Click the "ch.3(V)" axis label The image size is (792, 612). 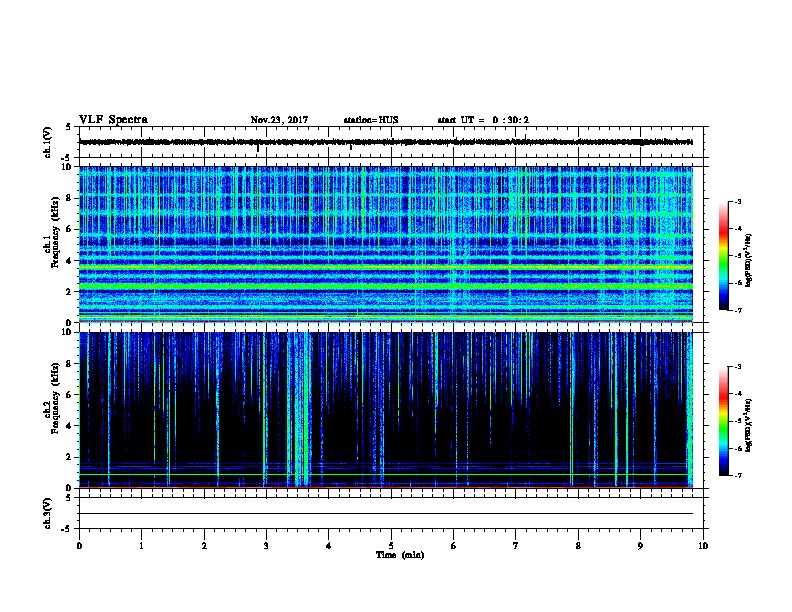[48, 513]
